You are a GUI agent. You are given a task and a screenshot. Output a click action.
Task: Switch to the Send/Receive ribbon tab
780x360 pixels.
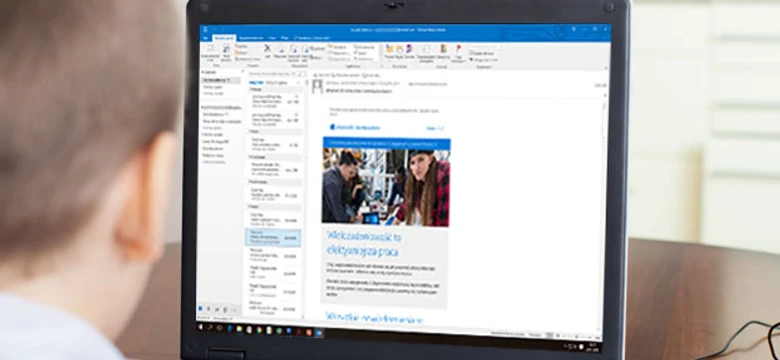click(x=251, y=38)
